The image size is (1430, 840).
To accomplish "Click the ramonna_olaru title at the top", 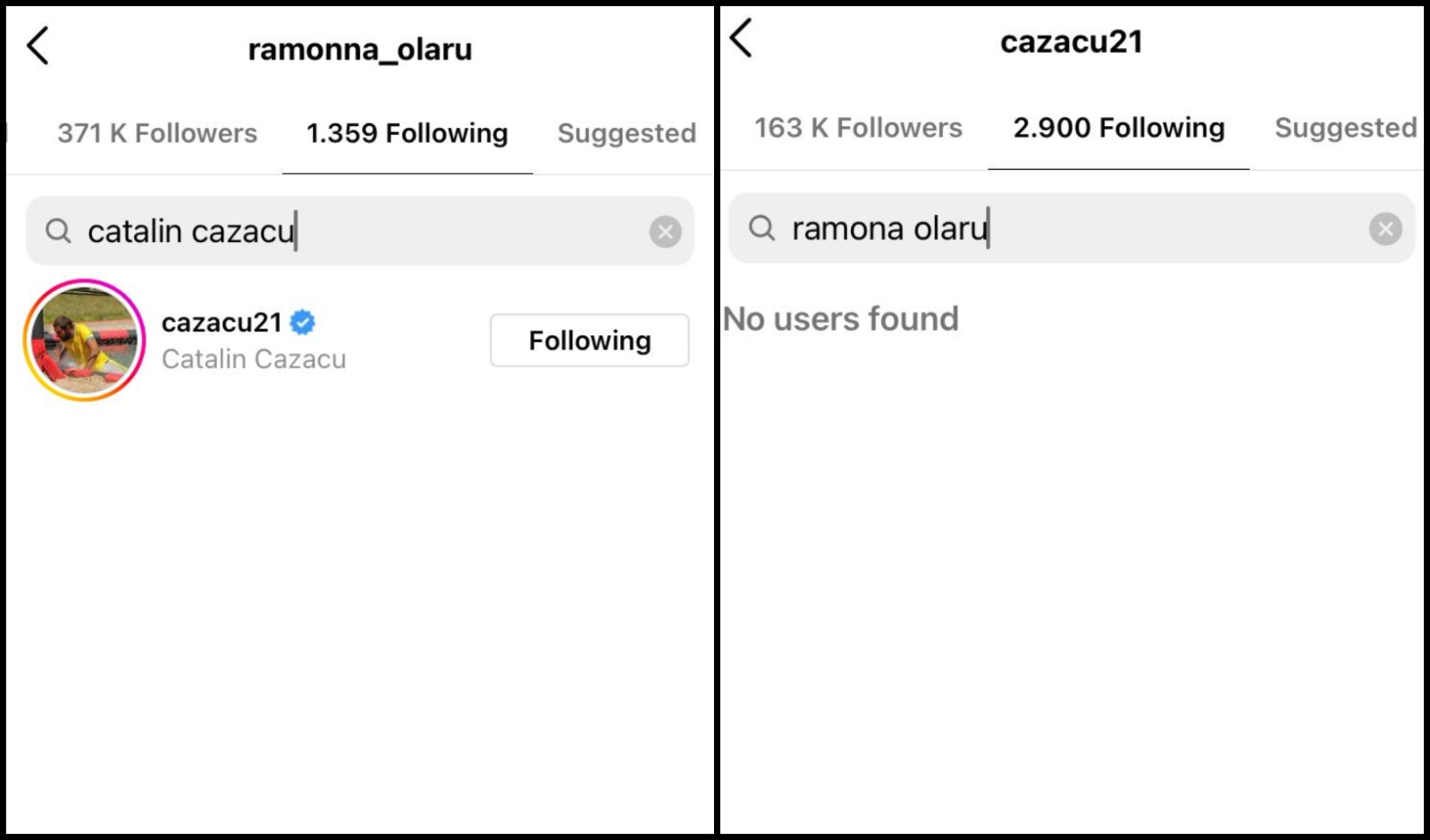I will 360,49.
